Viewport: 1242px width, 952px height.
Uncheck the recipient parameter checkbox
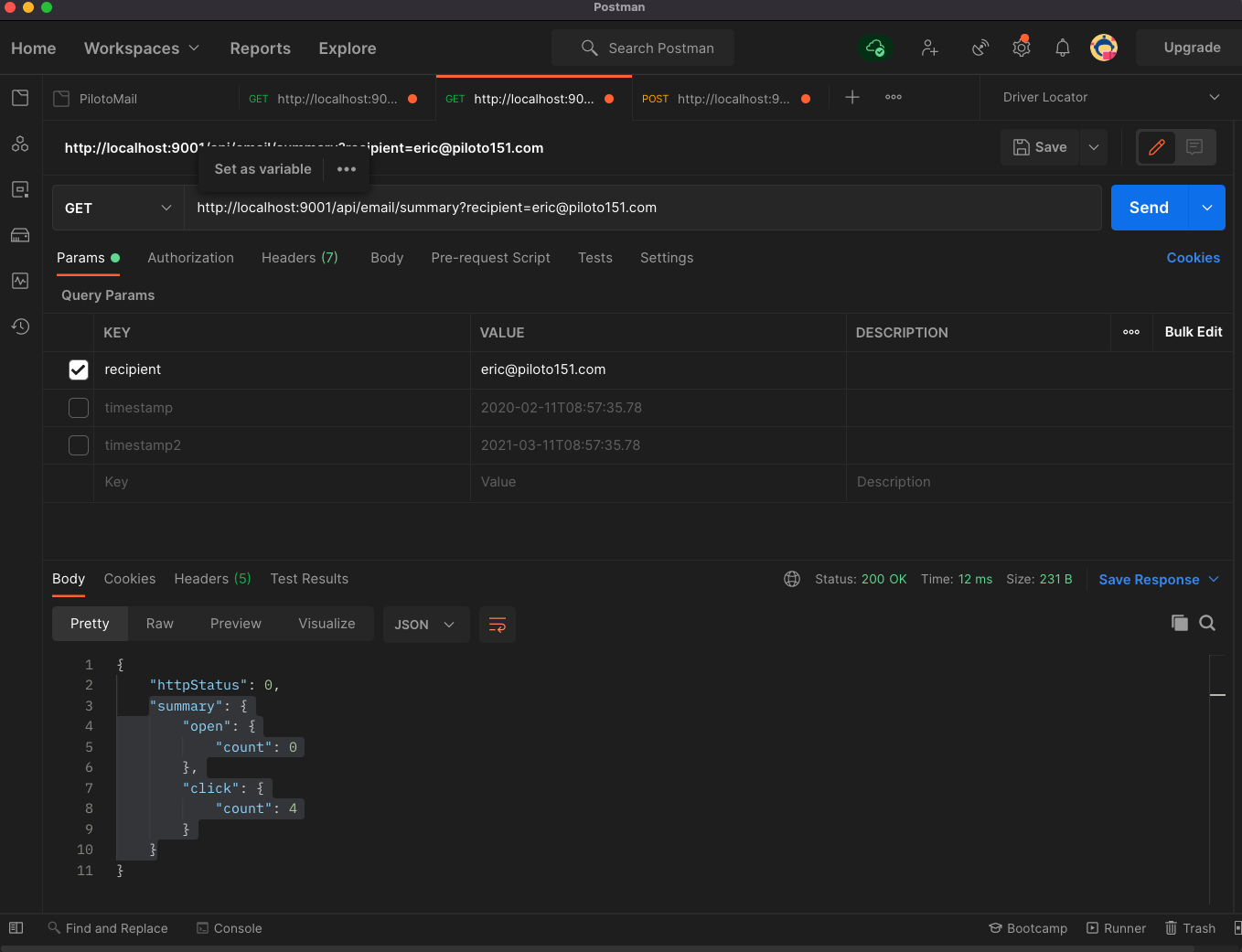coord(79,369)
